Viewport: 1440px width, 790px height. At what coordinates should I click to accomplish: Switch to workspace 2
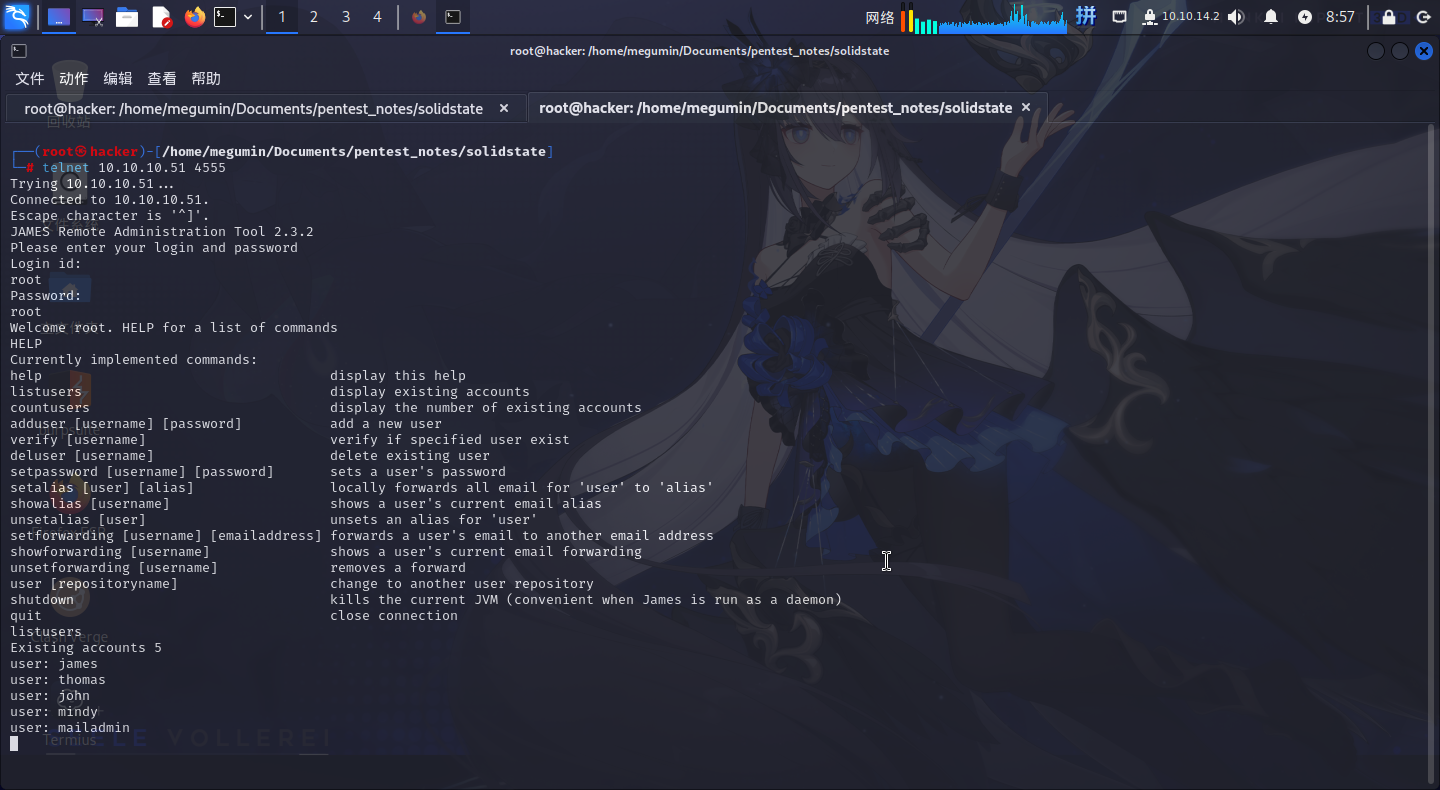pyautogui.click(x=314, y=16)
